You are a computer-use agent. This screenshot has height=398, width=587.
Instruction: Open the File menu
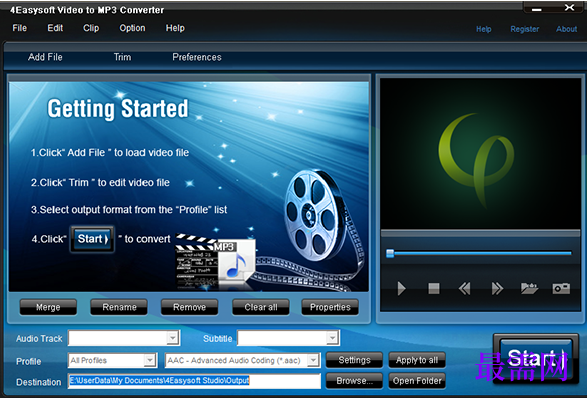19,28
